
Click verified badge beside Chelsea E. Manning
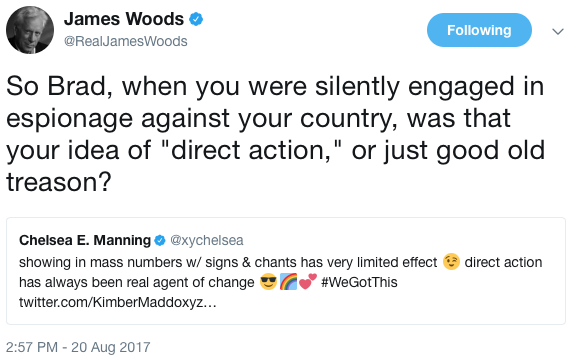pyautogui.click(x=160, y=240)
